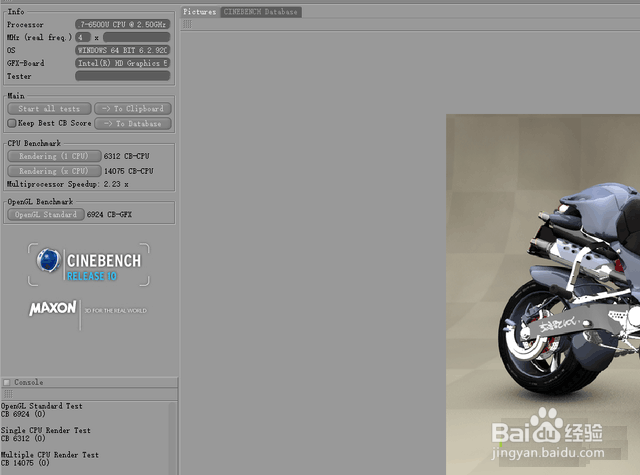Click console line CB 6312 (0)
640x475 pixels.
point(23,439)
